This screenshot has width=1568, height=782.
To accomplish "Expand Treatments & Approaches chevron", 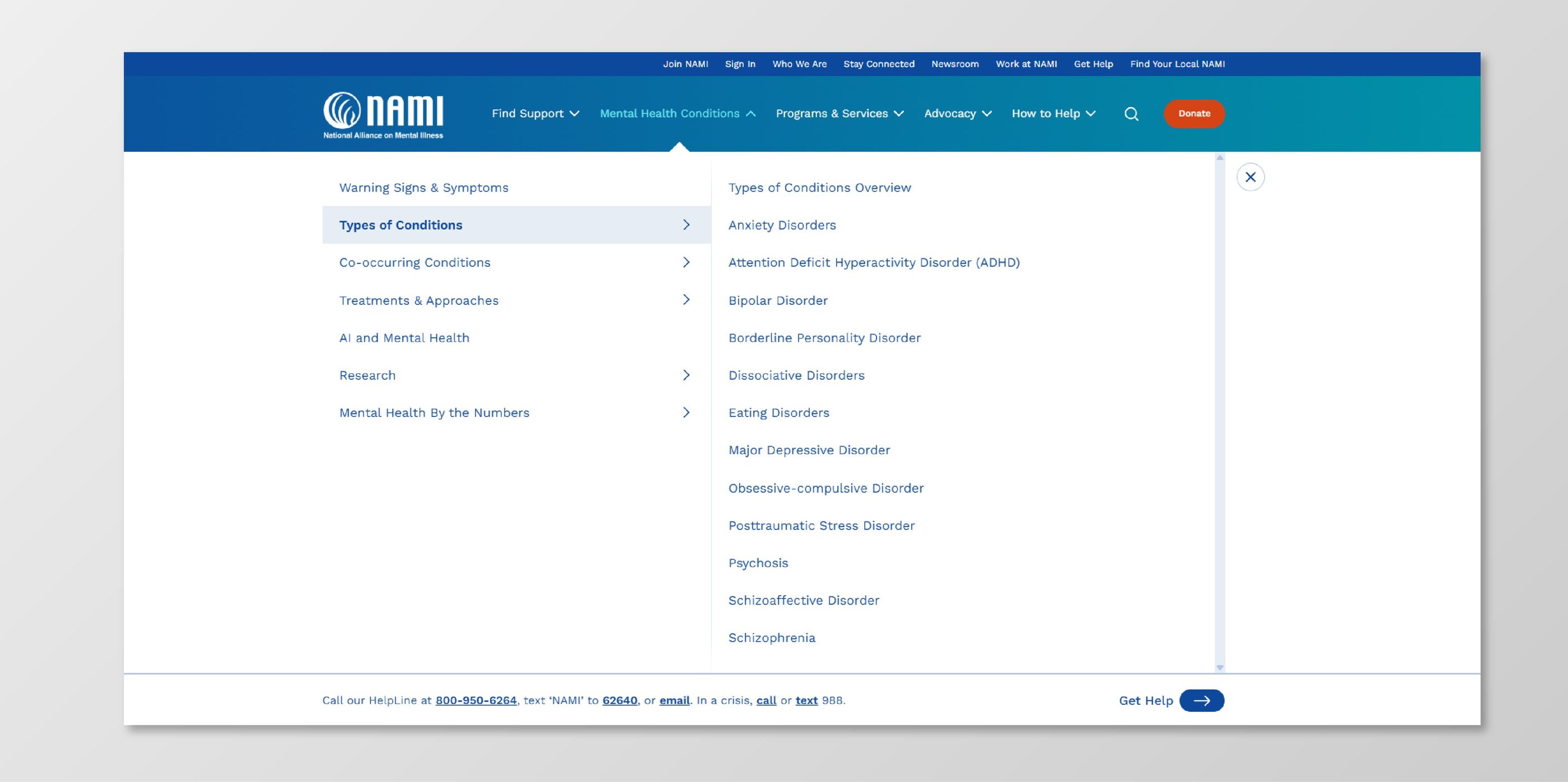I will 686,300.
